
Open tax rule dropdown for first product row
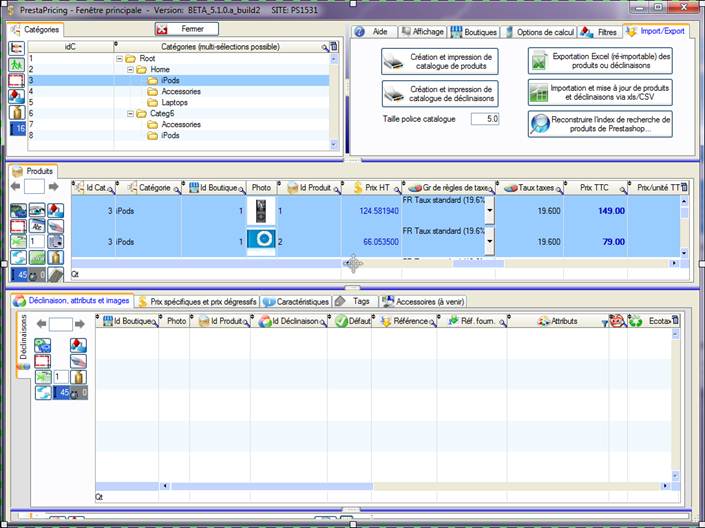pyautogui.click(x=489, y=210)
